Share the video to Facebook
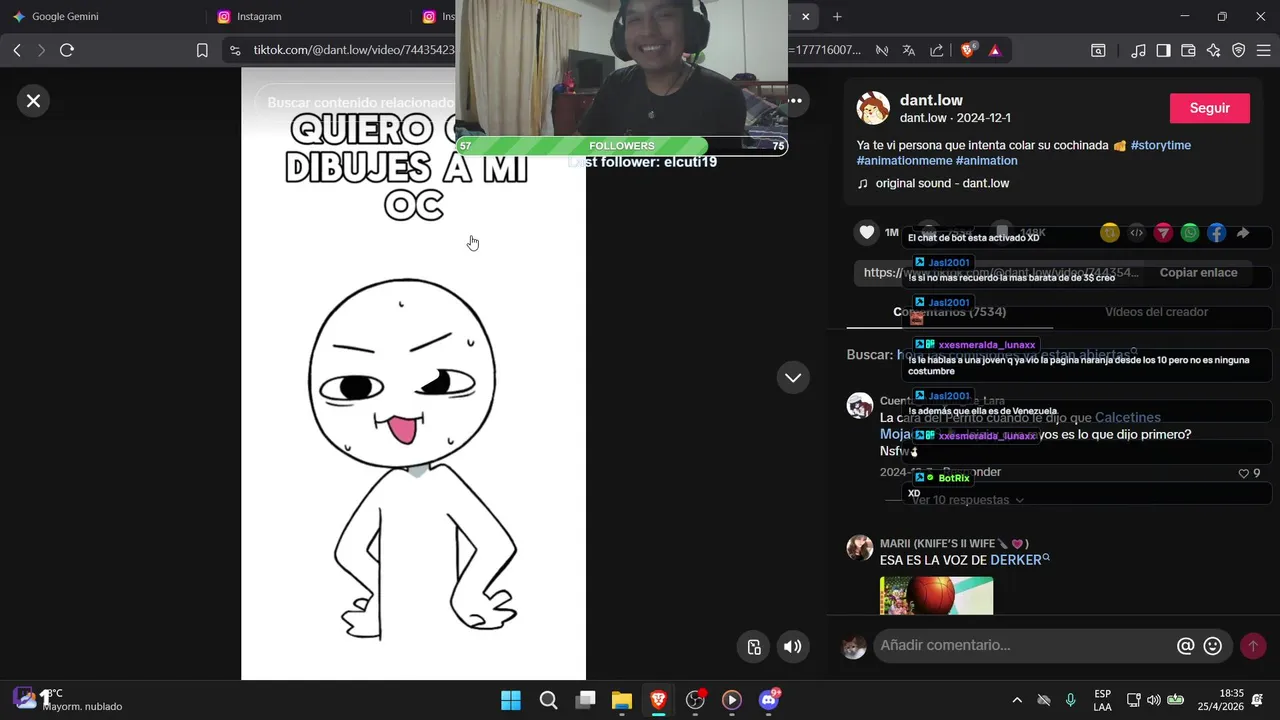 point(1216,233)
